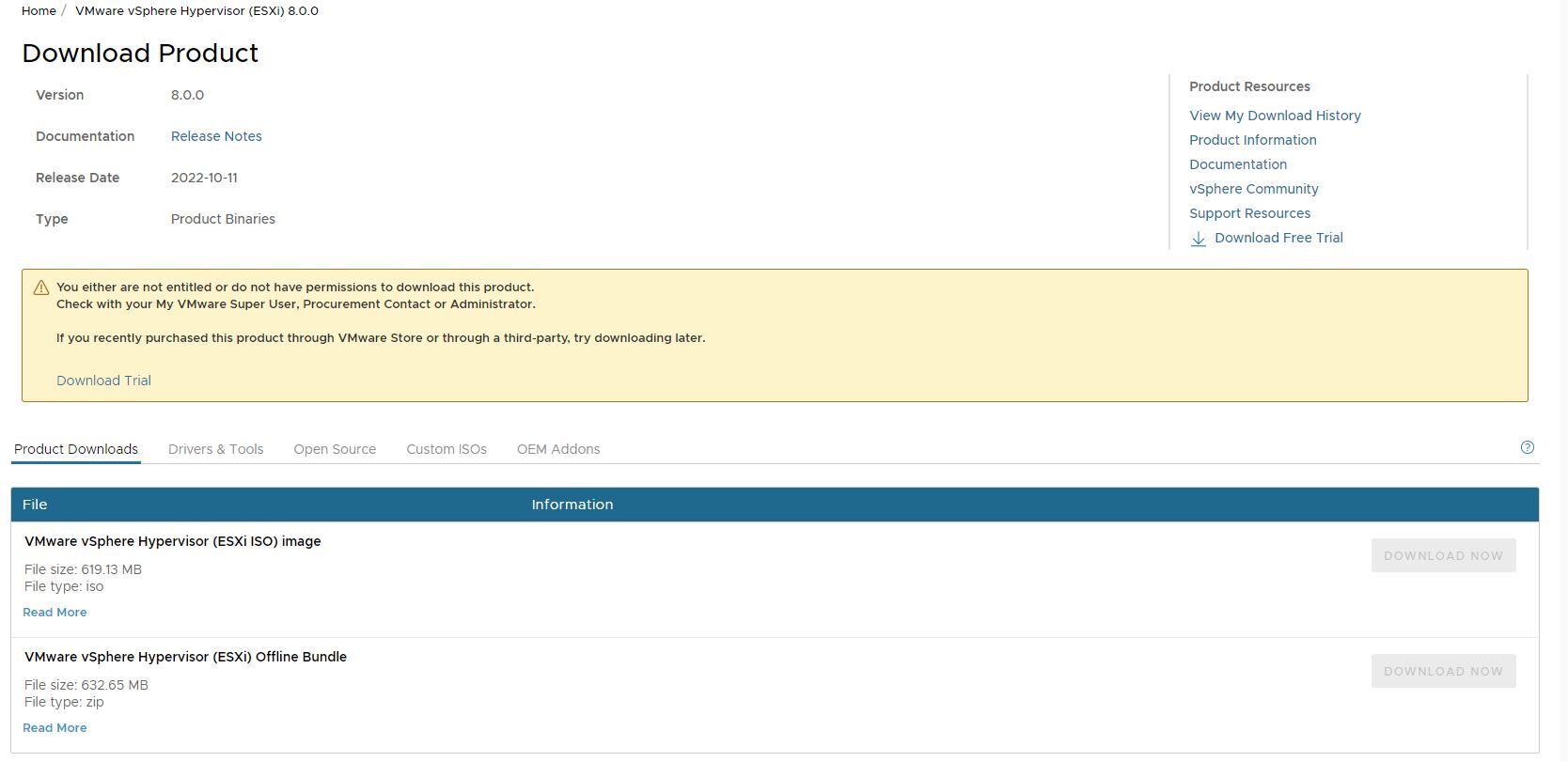This screenshot has height=762, width=1568.
Task: Click the 'Product Binaries' type value
Action: click(x=223, y=219)
